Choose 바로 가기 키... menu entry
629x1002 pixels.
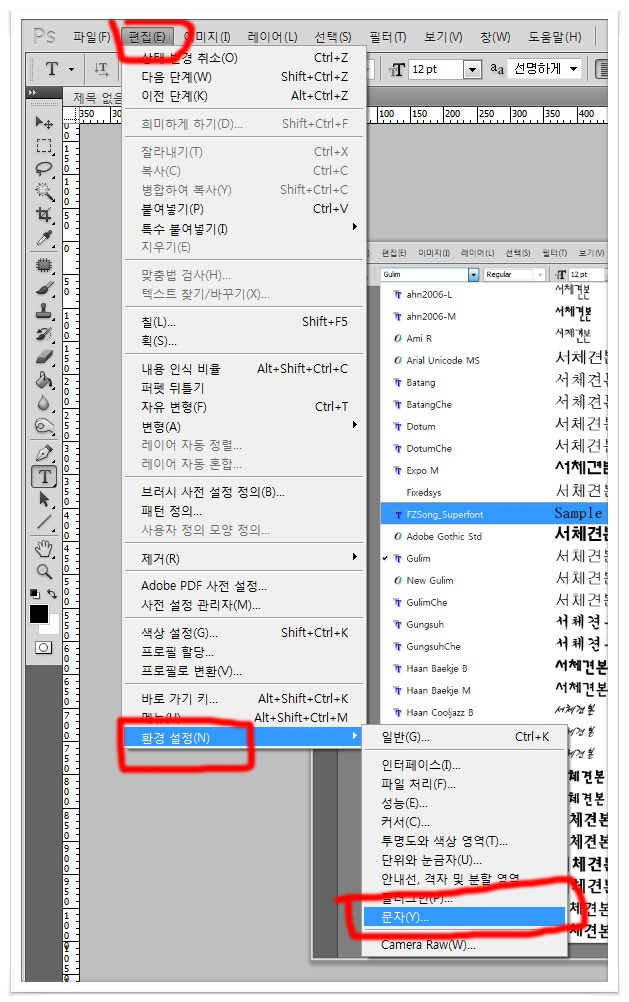pyautogui.click(x=243, y=698)
